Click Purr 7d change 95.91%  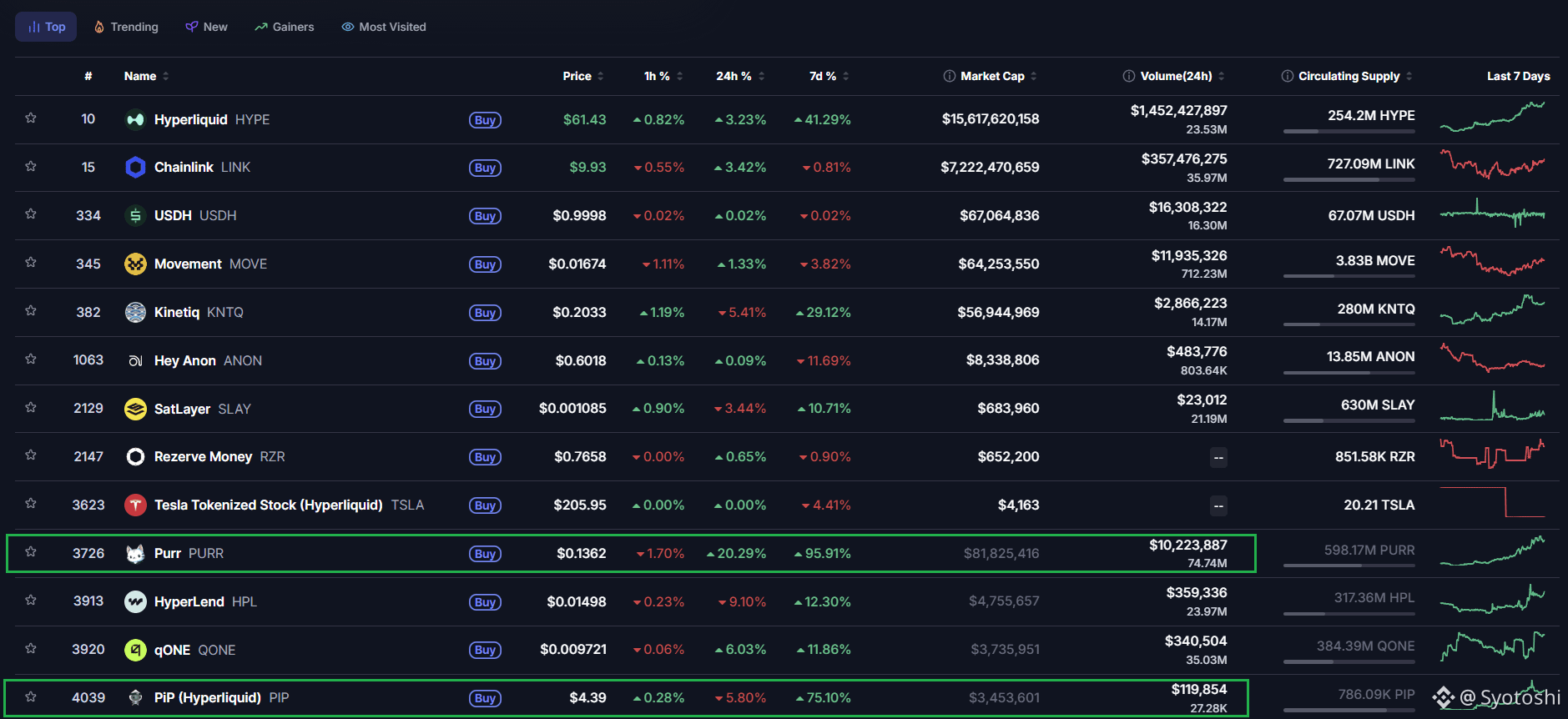(x=822, y=554)
